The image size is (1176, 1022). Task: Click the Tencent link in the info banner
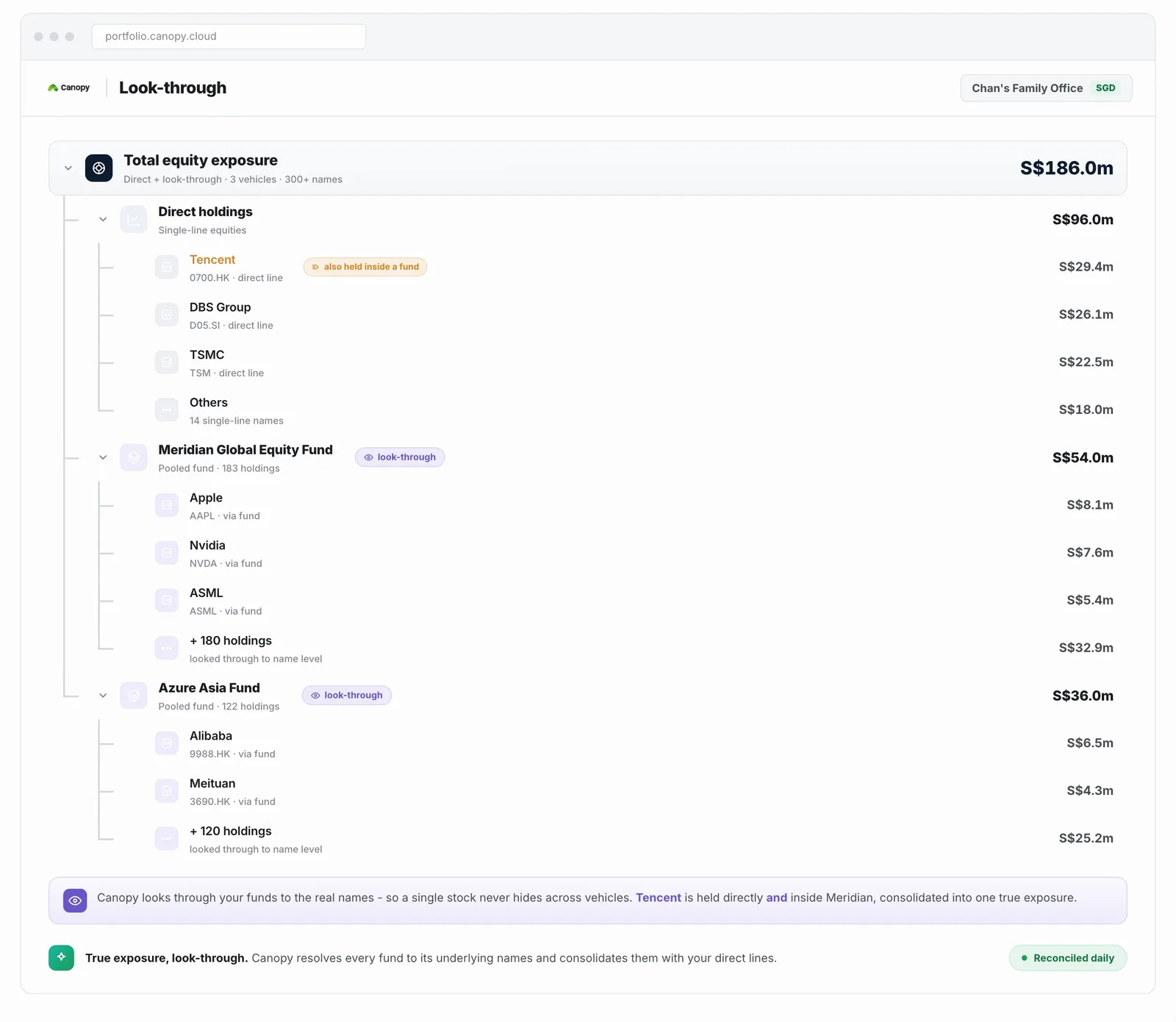pyautogui.click(x=659, y=898)
